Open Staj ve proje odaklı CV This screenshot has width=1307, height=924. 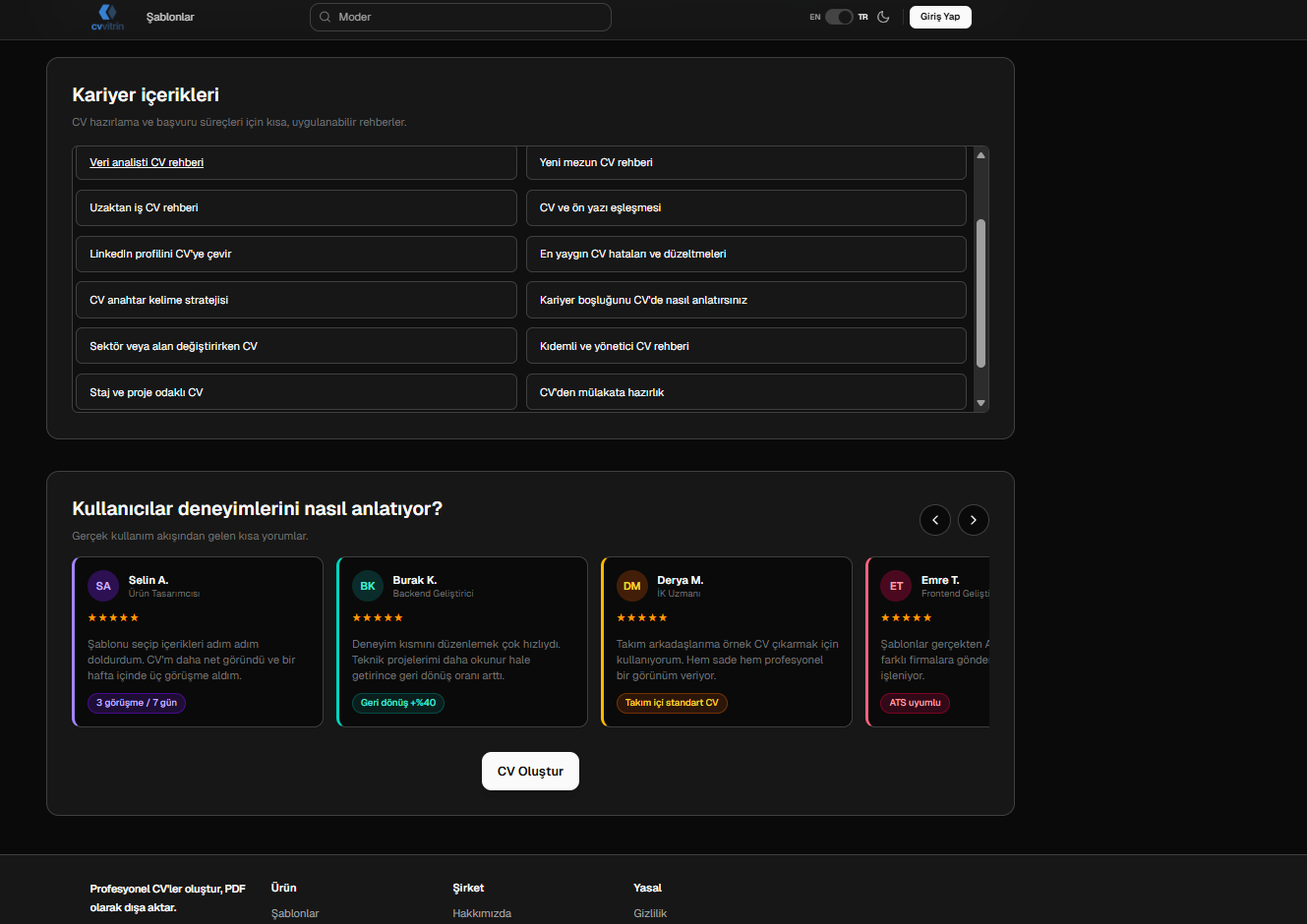click(296, 392)
